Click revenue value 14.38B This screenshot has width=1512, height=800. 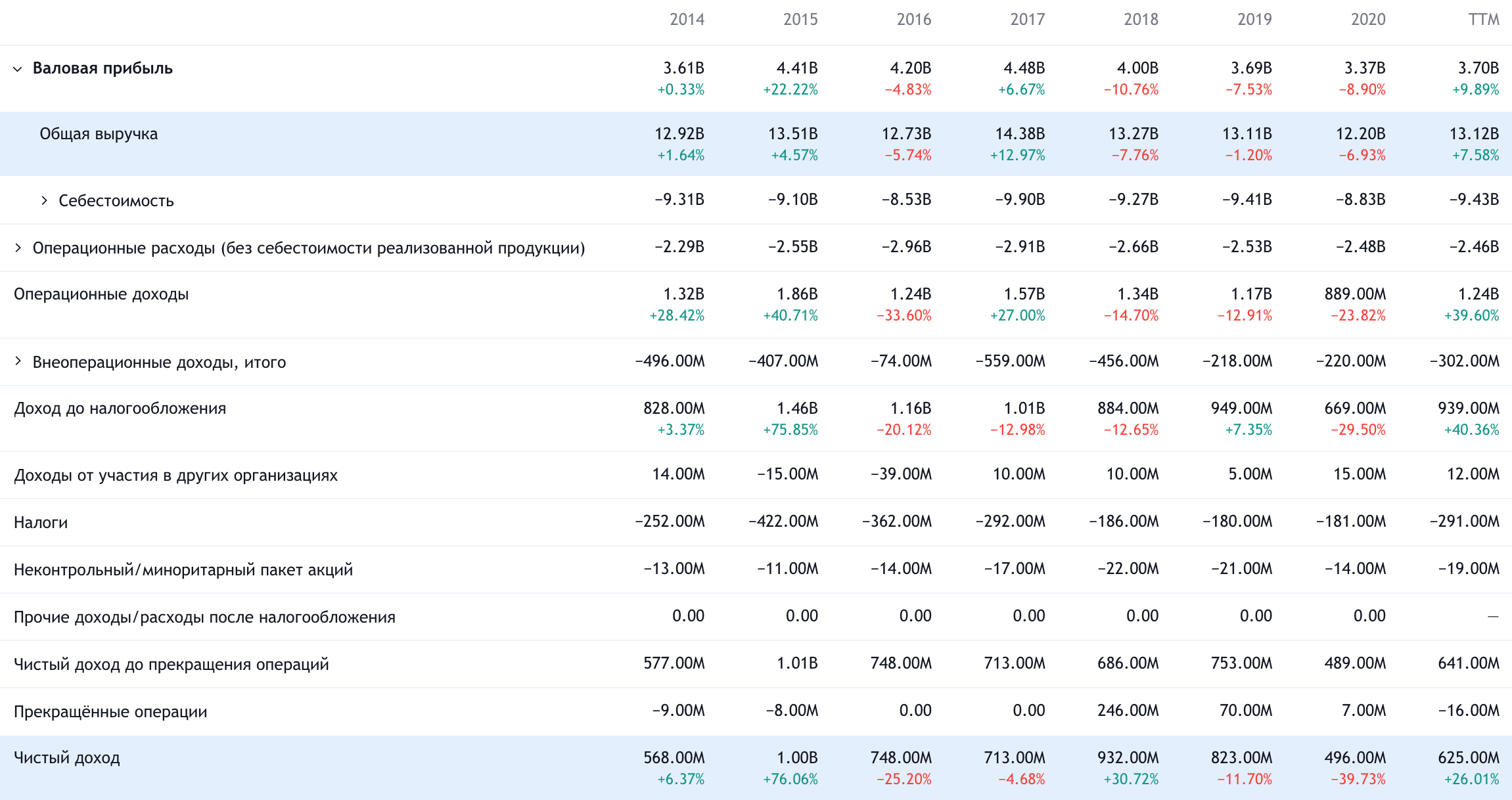(x=1020, y=134)
